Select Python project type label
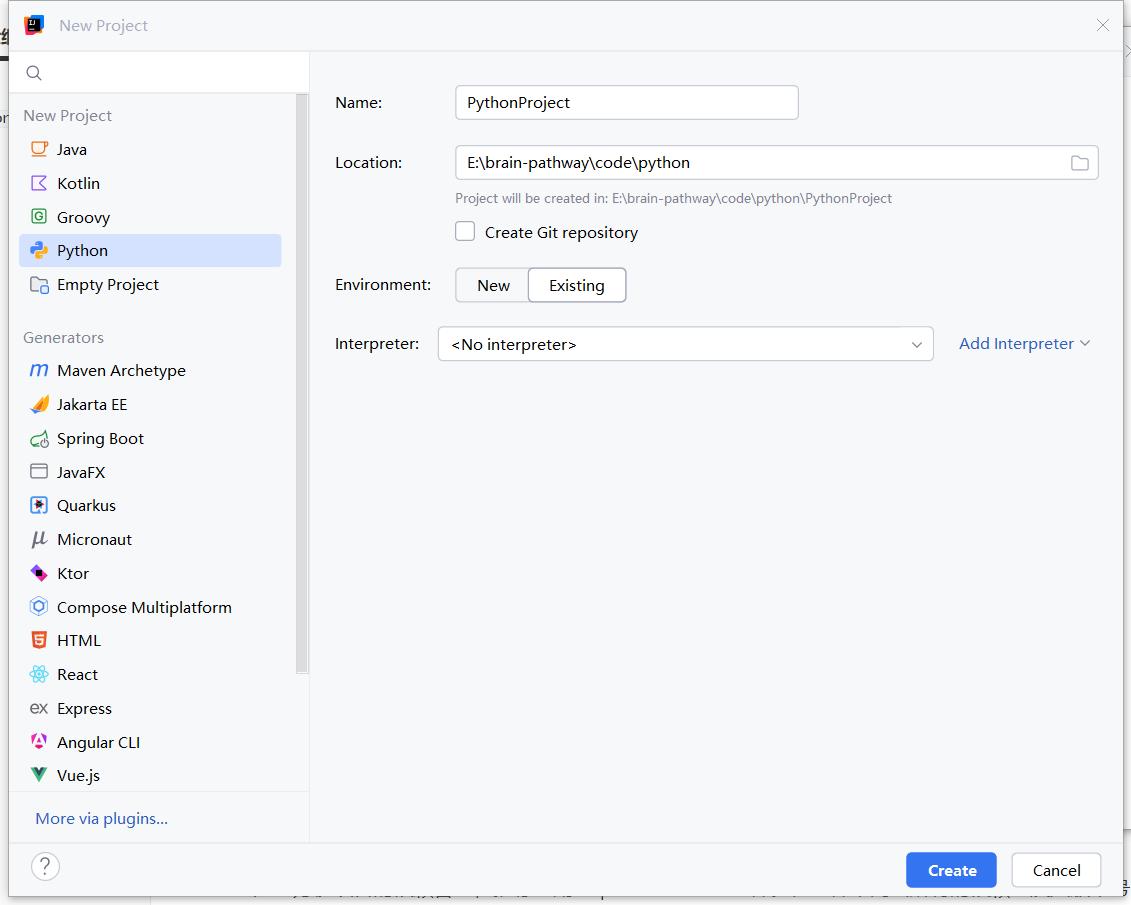Viewport: 1131px width, 905px height. [82, 250]
